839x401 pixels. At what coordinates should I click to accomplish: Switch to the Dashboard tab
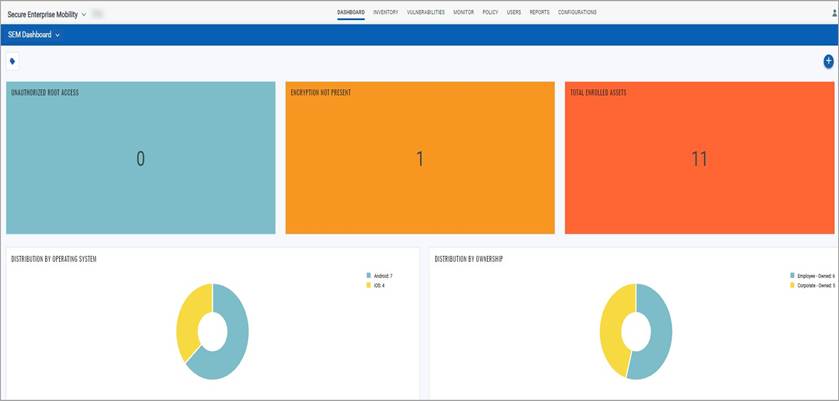[x=351, y=12]
